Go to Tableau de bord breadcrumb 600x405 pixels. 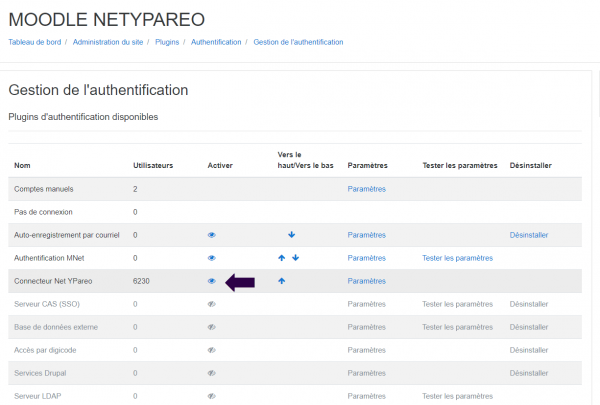[x=35, y=42]
